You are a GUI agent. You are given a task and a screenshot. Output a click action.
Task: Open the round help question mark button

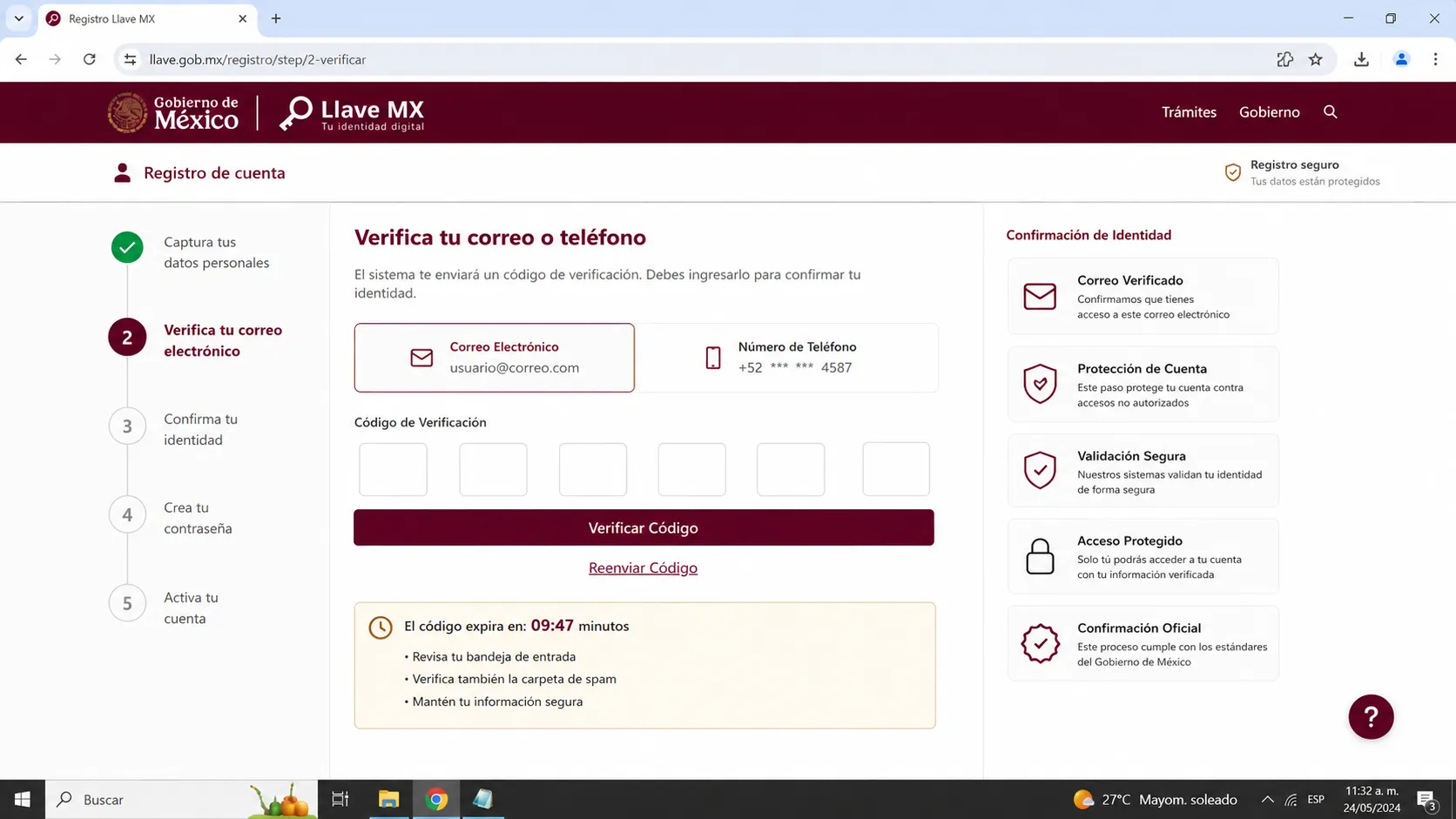click(1371, 716)
